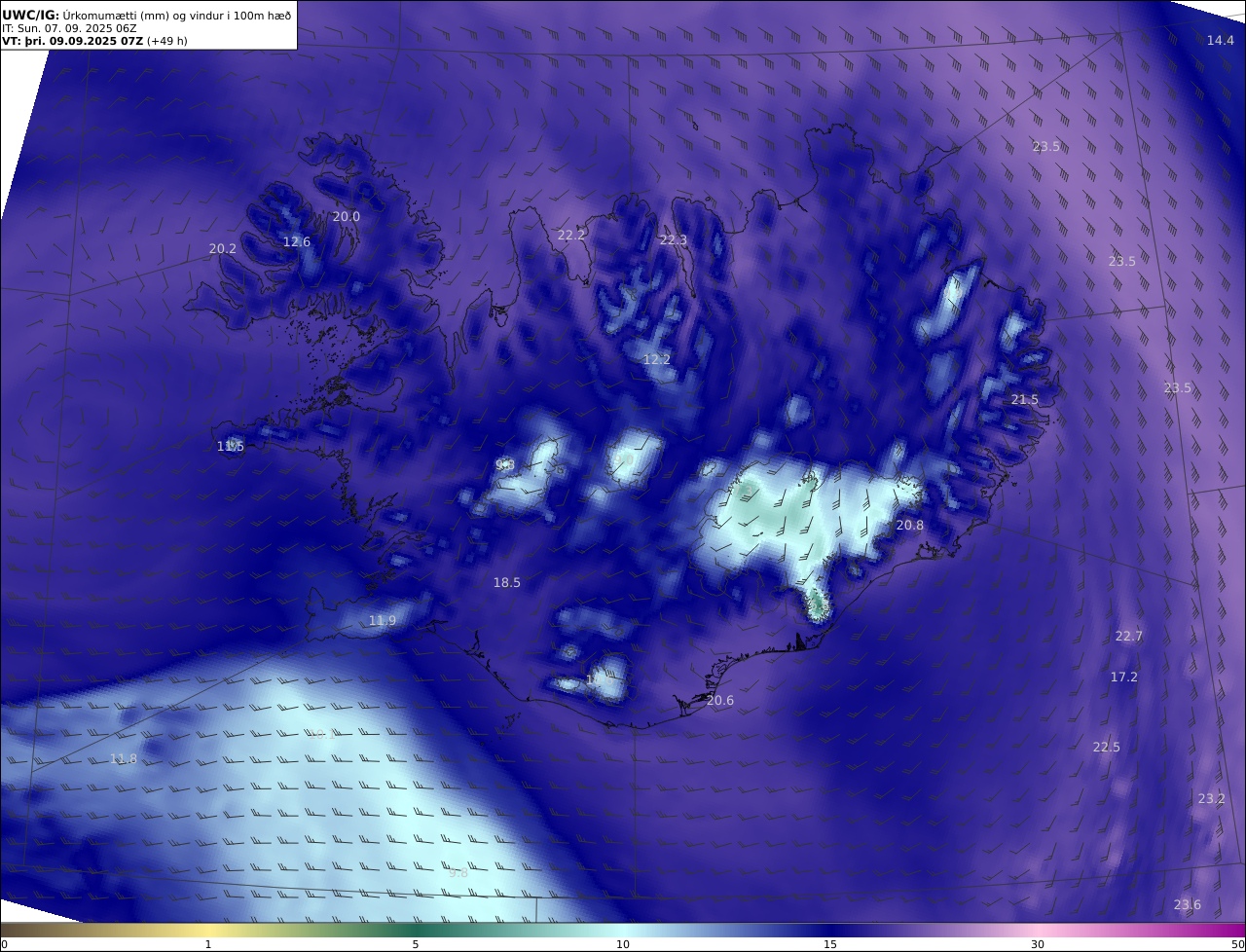The width and height of the screenshot is (1246, 952).
Task: Click the color scale tick label 5
Action: click(x=416, y=944)
